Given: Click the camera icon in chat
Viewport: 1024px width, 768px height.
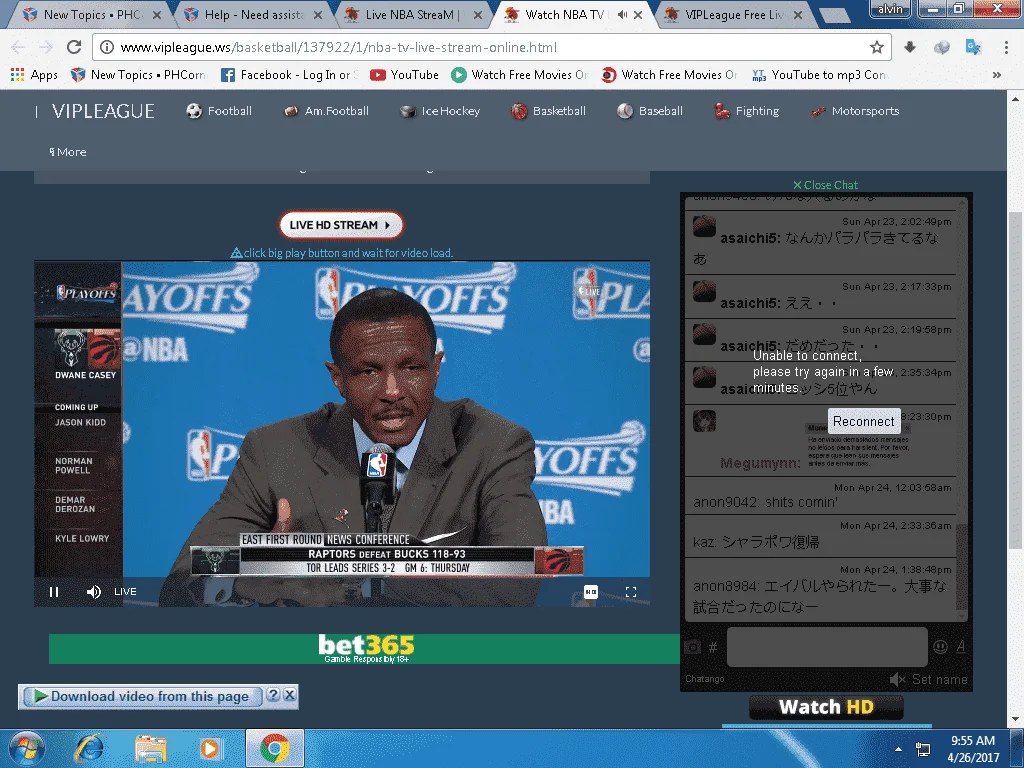Looking at the screenshot, I should 692,647.
